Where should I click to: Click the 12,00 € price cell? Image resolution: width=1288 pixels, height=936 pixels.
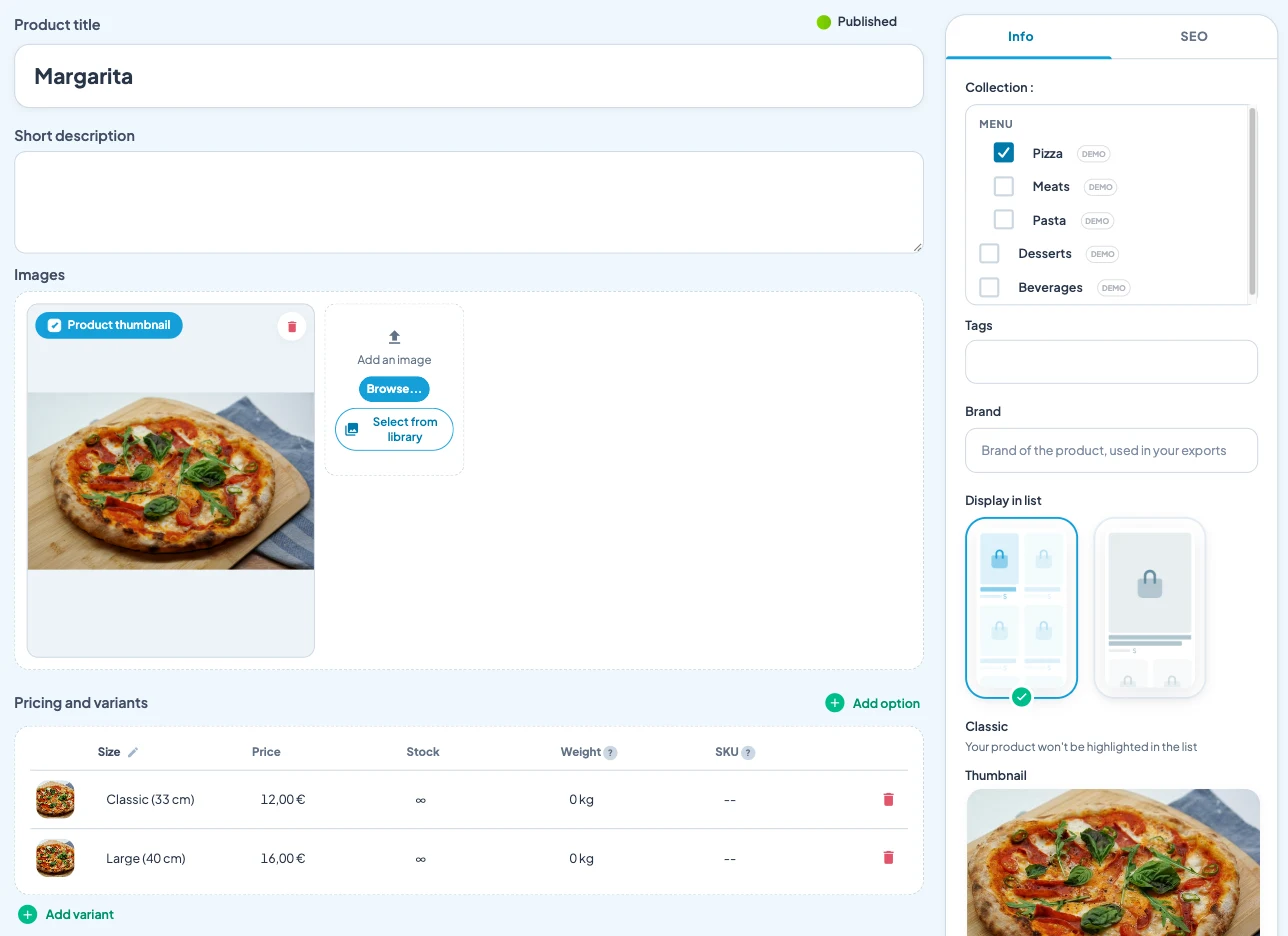pos(283,800)
